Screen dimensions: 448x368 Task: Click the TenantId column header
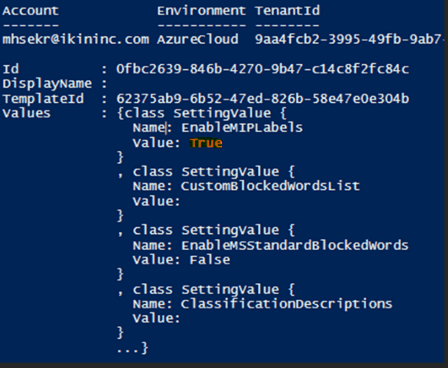pos(287,11)
